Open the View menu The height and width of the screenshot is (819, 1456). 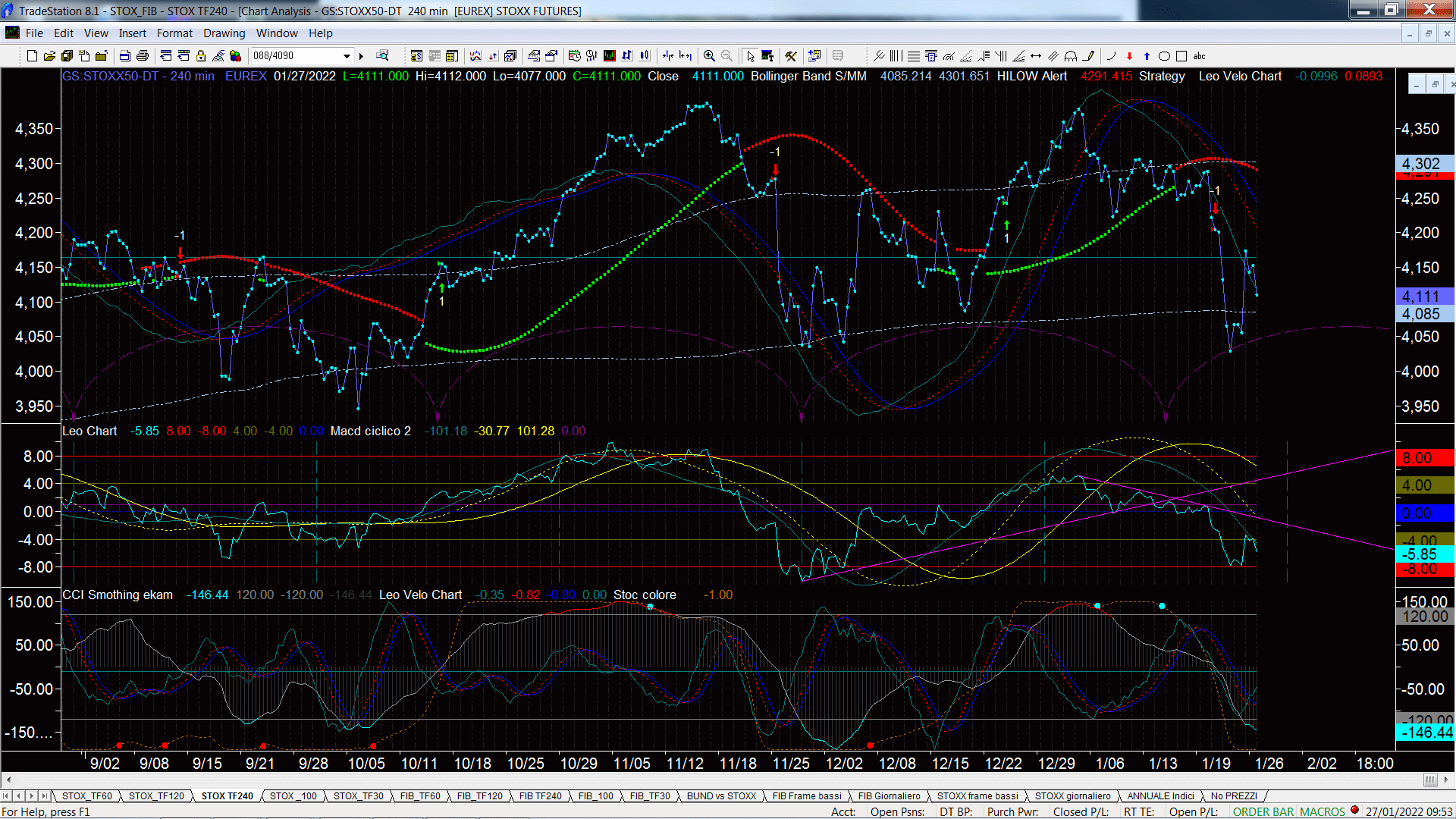coord(96,33)
